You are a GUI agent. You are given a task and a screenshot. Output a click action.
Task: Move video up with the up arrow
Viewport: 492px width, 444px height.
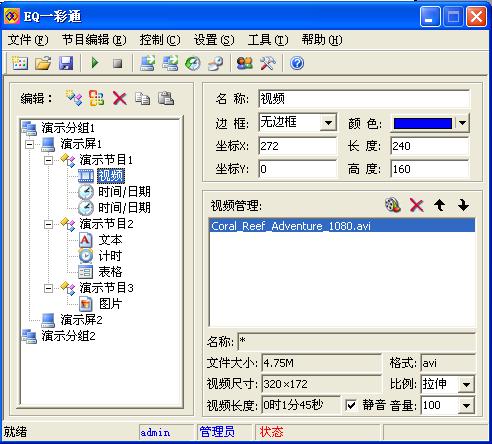440,205
